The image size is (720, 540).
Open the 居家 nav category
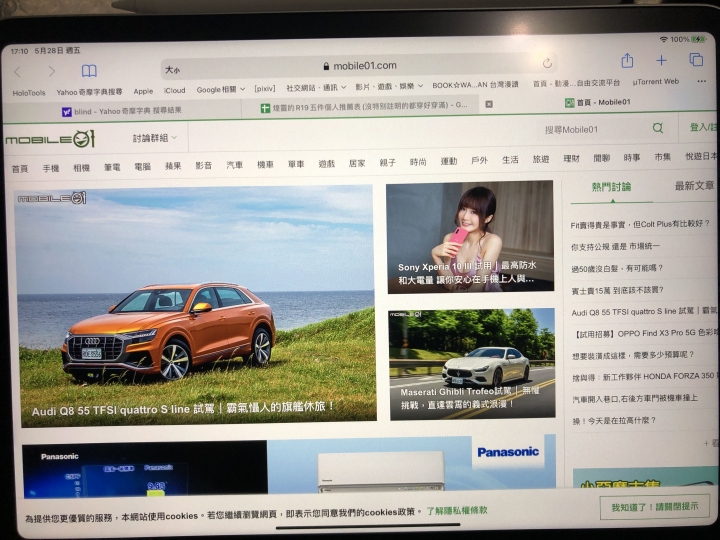pos(357,163)
